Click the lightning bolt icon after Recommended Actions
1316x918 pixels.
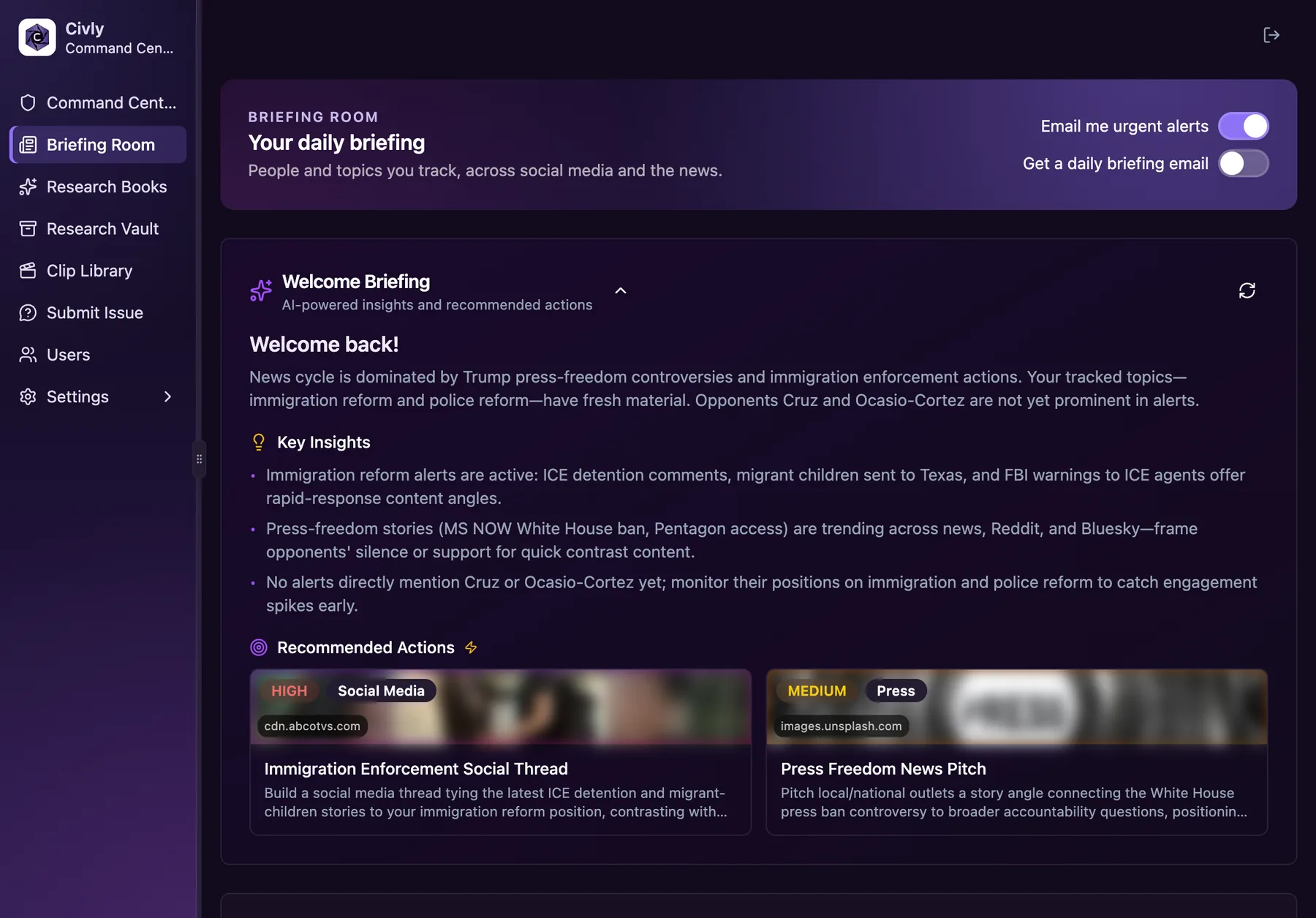(471, 647)
